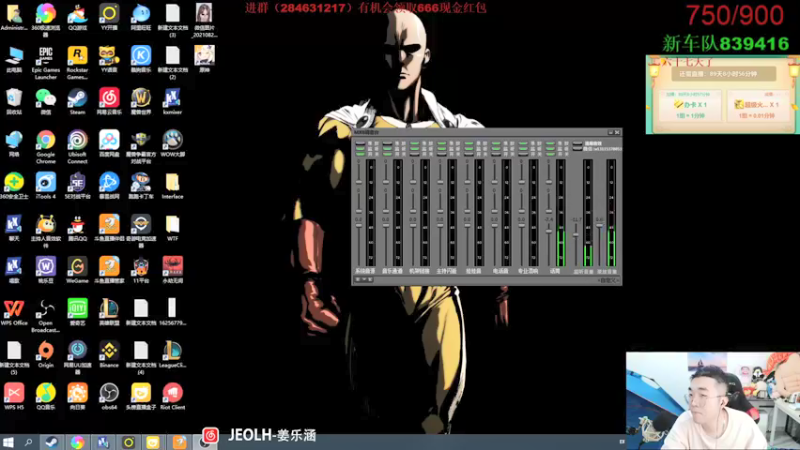Viewport: 800px width, 450px height.
Task: Open Ubisoft Connect desktop icon
Action: tap(77, 147)
